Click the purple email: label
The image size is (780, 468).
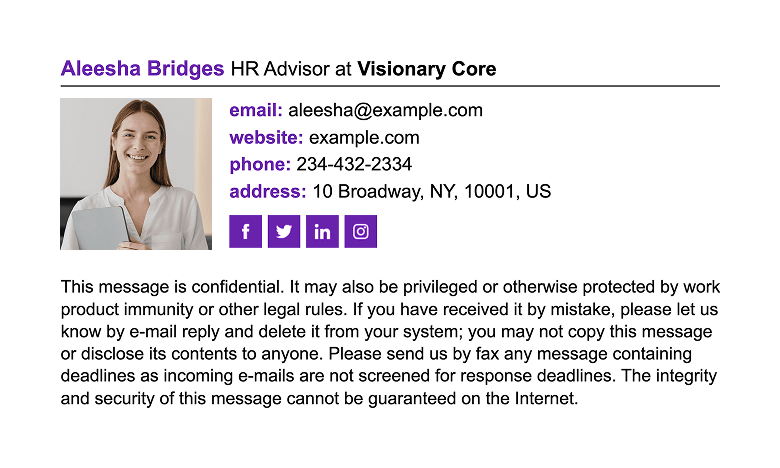click(256, 110)
